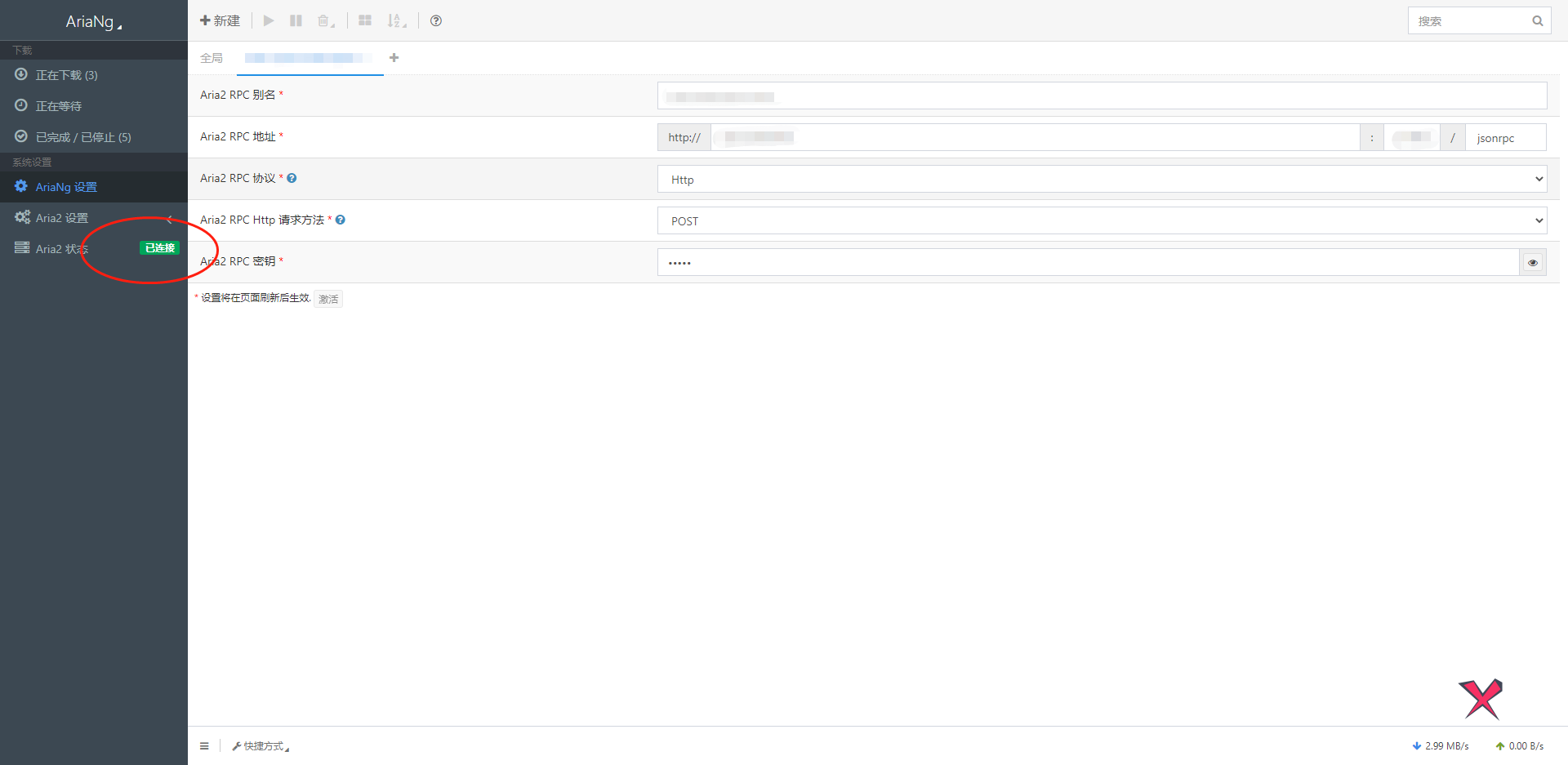Screen dimensions: 1568x765
Task: Expand Aria2 设置 submenu
Action: (94, 217)
